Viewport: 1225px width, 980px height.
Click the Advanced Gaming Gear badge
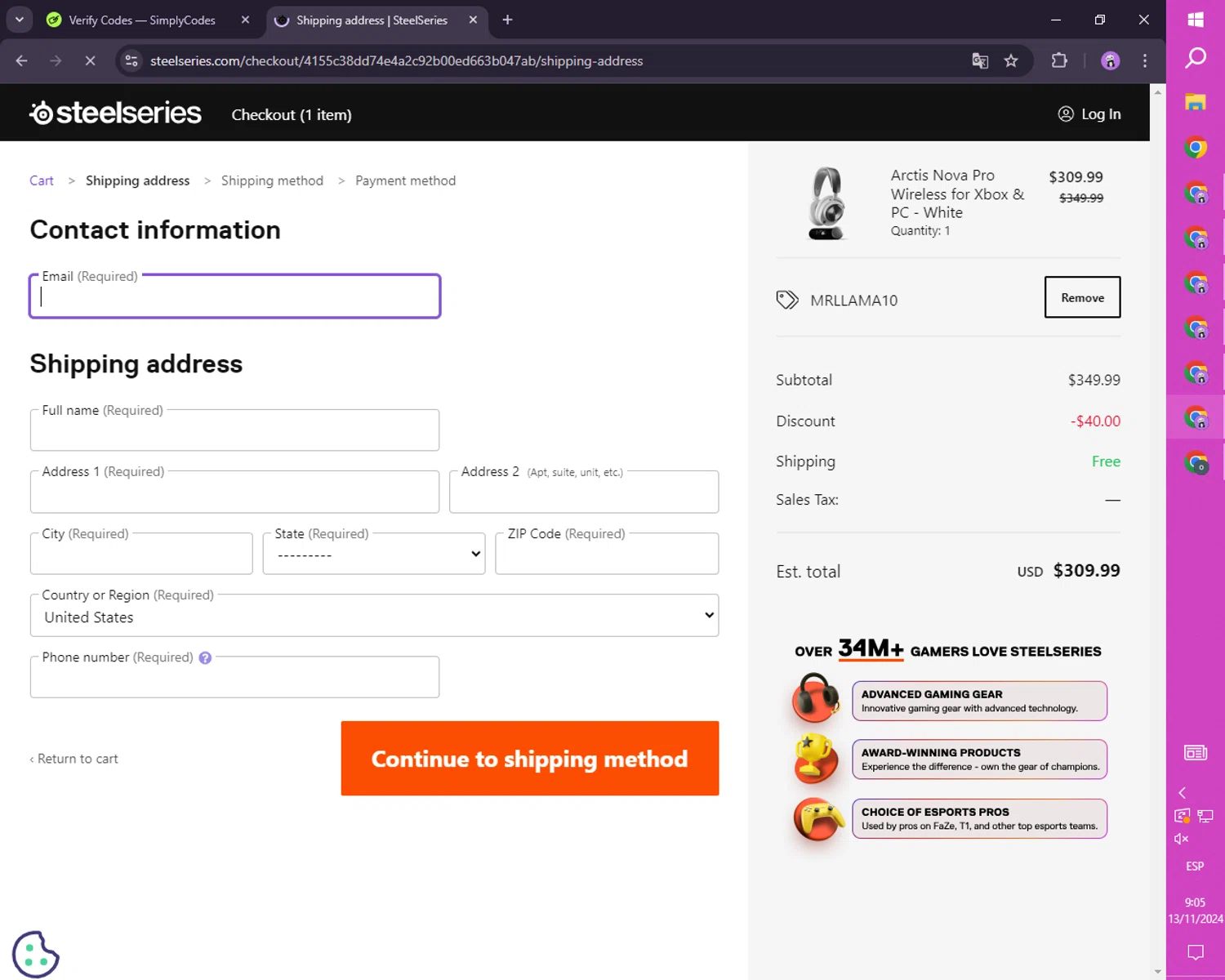point(979,701)
